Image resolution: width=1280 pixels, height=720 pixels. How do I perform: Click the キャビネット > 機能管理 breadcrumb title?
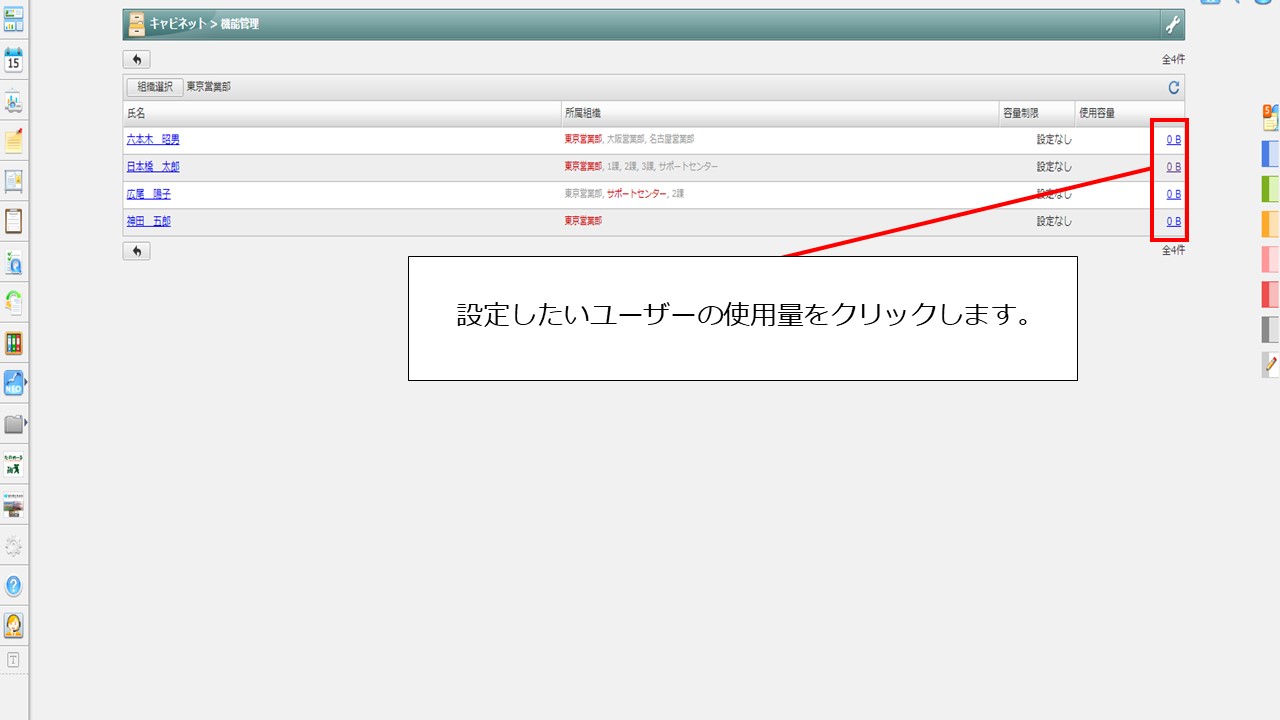pos(204,24)
